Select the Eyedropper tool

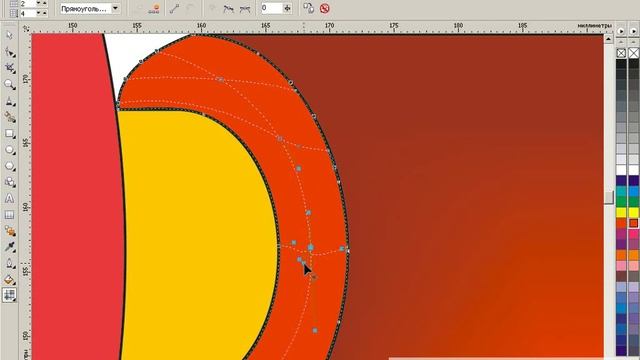point(9,247)
